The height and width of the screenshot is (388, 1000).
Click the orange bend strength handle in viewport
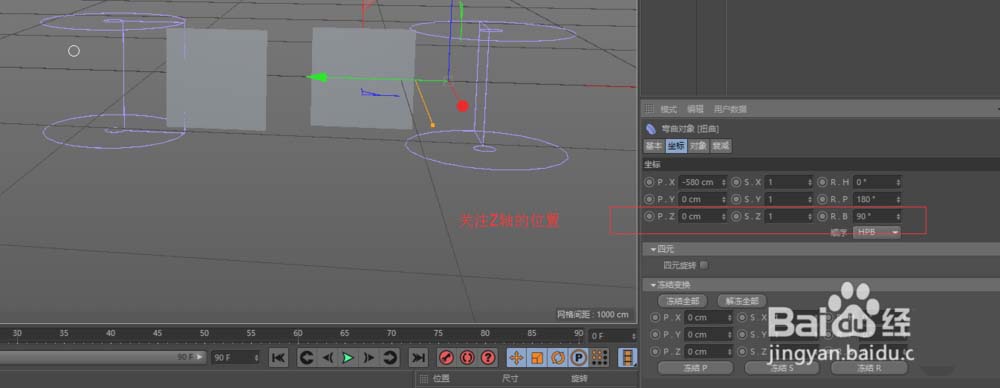tap(432, 125)
